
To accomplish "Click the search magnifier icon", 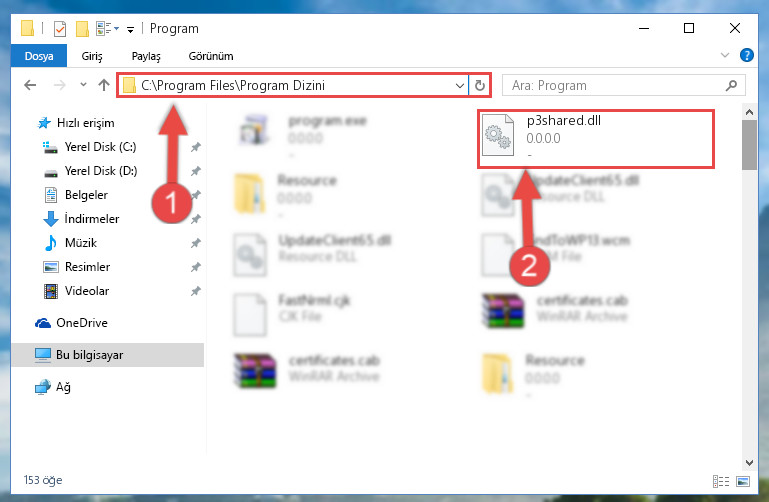I will pos(731,85).
